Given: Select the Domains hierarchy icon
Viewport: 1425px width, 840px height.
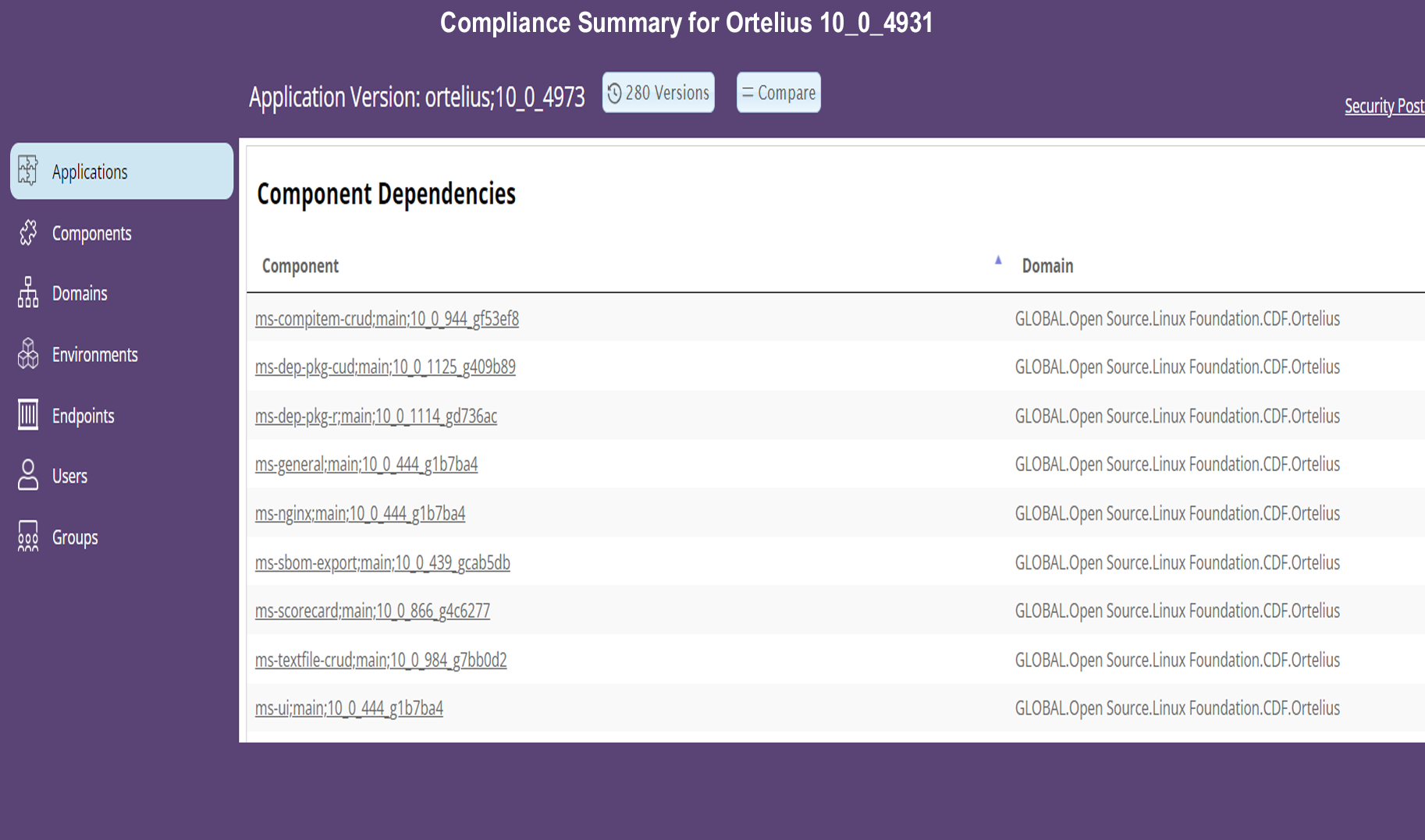Looking at the screenshot, I should coord(28,293).
